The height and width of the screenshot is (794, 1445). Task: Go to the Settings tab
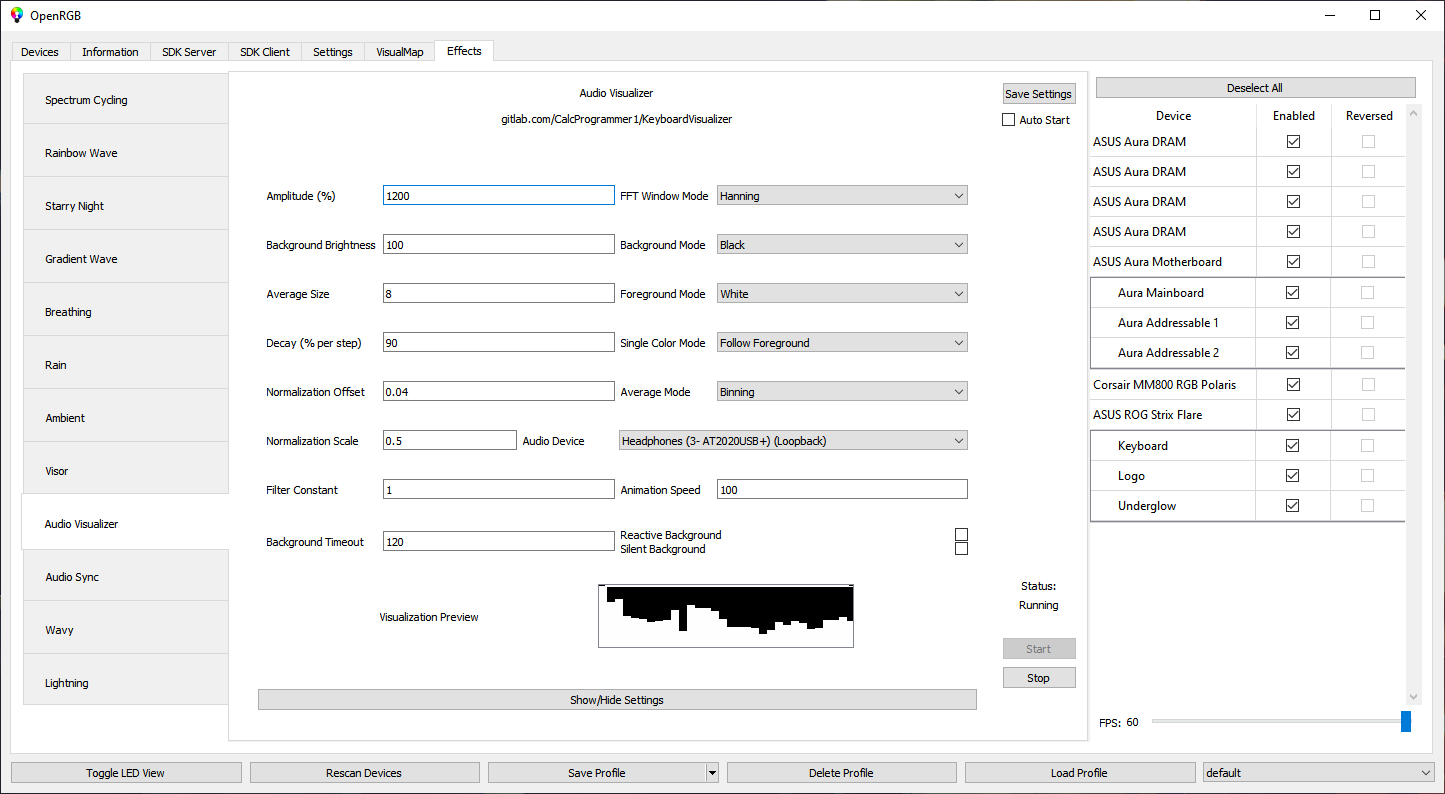pyautogui.click(x=333, y=52)
